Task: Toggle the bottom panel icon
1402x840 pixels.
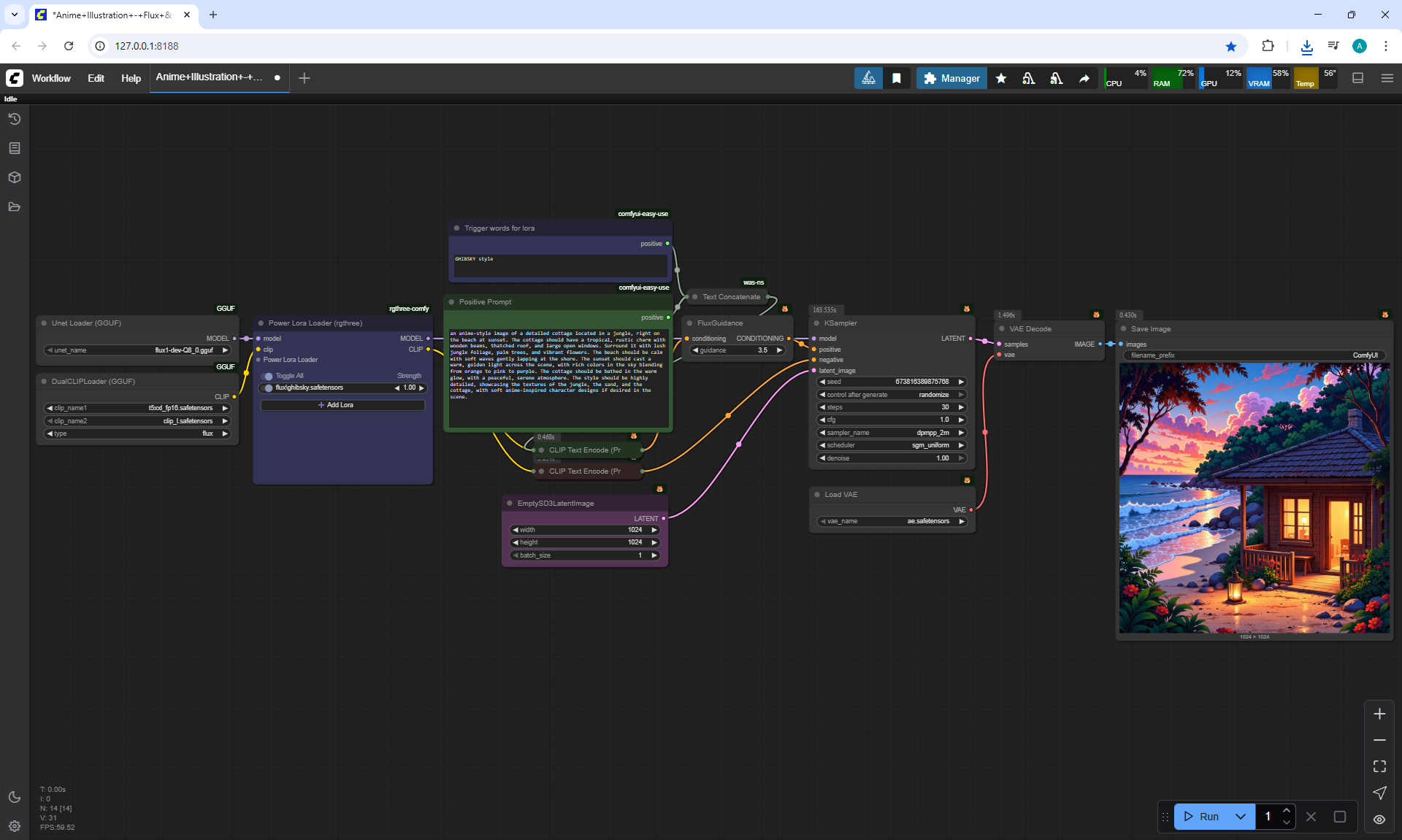Action: pyautogui.click(x=1357, y=78)
